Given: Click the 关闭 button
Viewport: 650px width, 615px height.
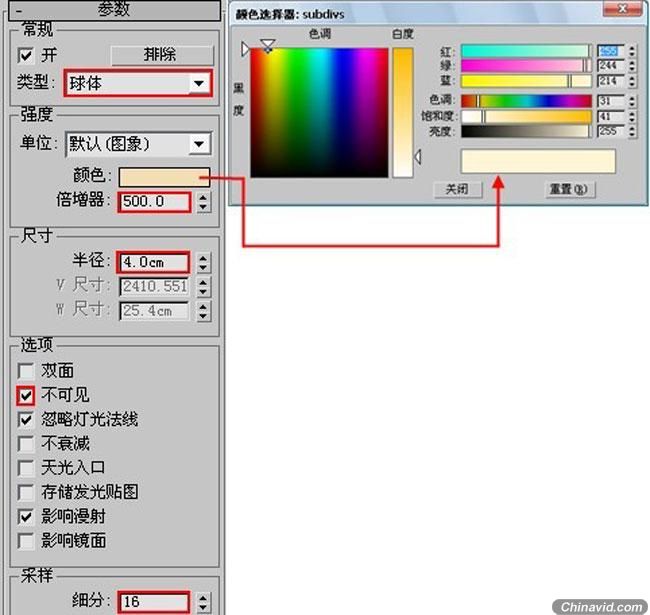Looking at the screenshot, I should [x=458, y=189].
